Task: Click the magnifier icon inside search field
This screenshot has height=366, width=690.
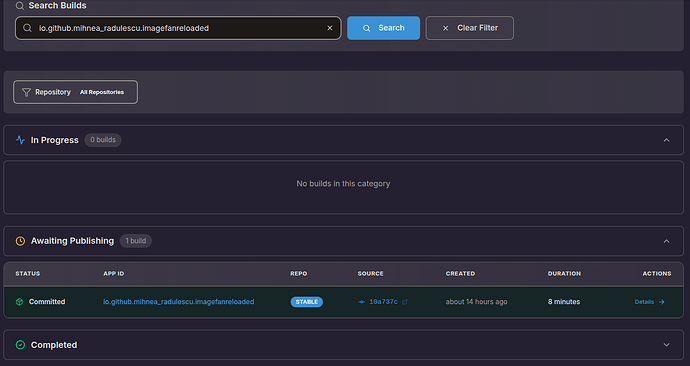Action: [x=27, y=28]
